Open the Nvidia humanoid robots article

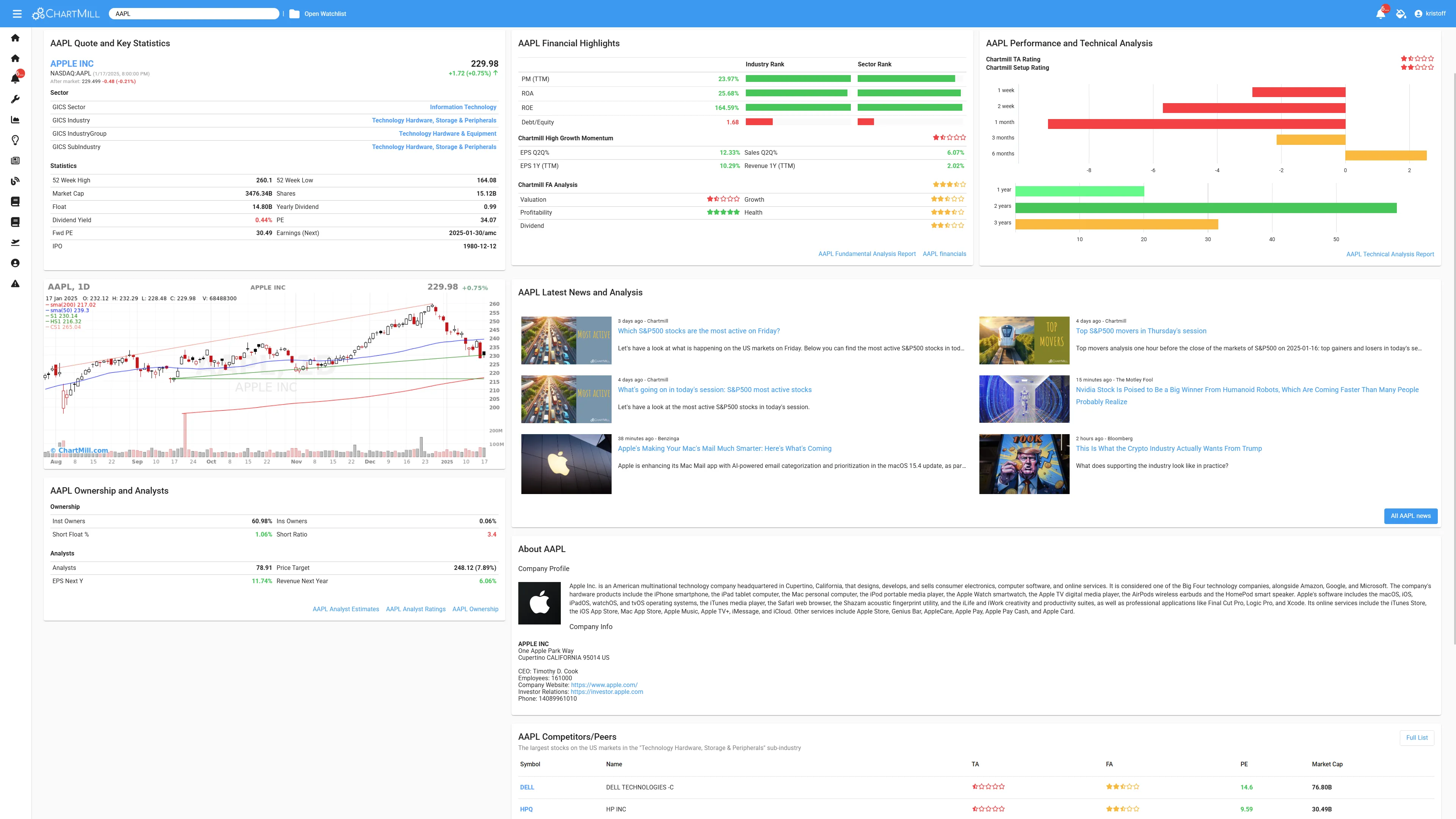pyautogui.click(x=1247, y=395)
